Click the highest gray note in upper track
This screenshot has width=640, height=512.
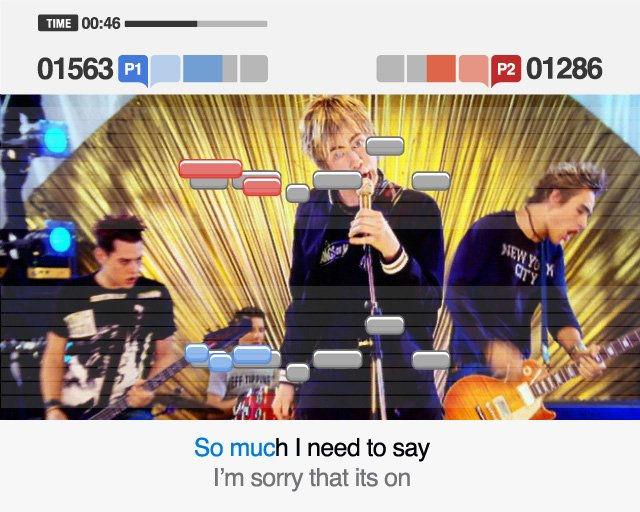tap(385, 147)
